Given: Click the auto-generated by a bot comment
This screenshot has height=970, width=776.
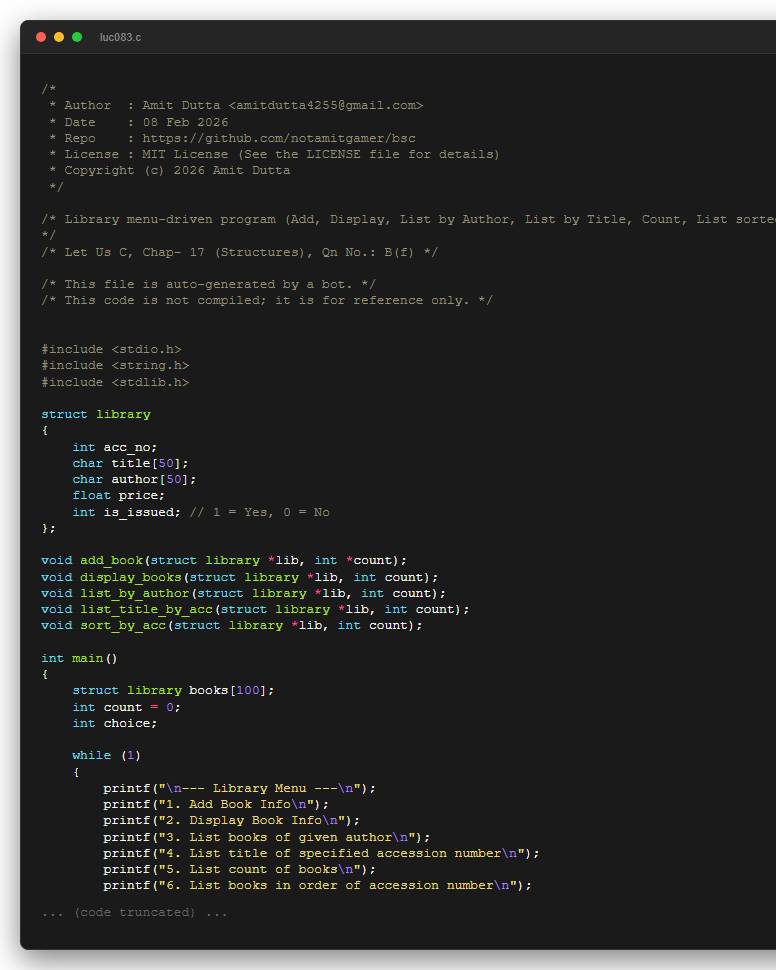Looking at the screenshot, I should (209, 284).
